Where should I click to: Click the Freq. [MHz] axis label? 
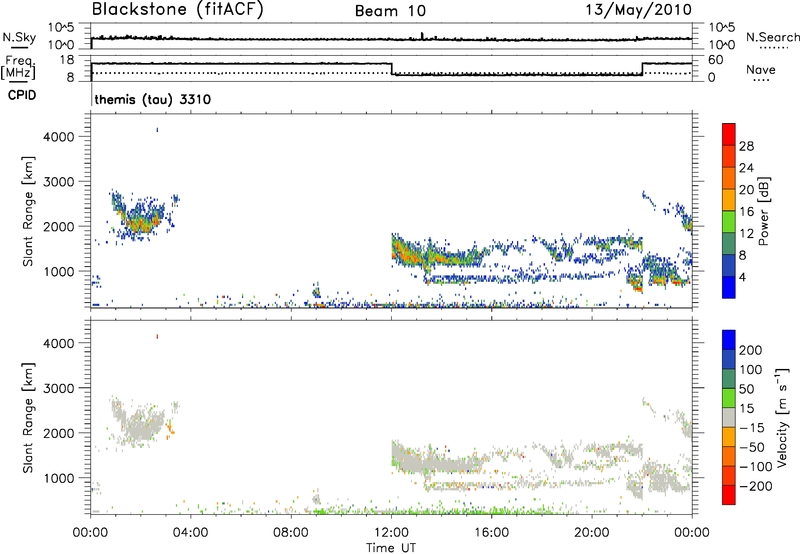tap(19, 67)
